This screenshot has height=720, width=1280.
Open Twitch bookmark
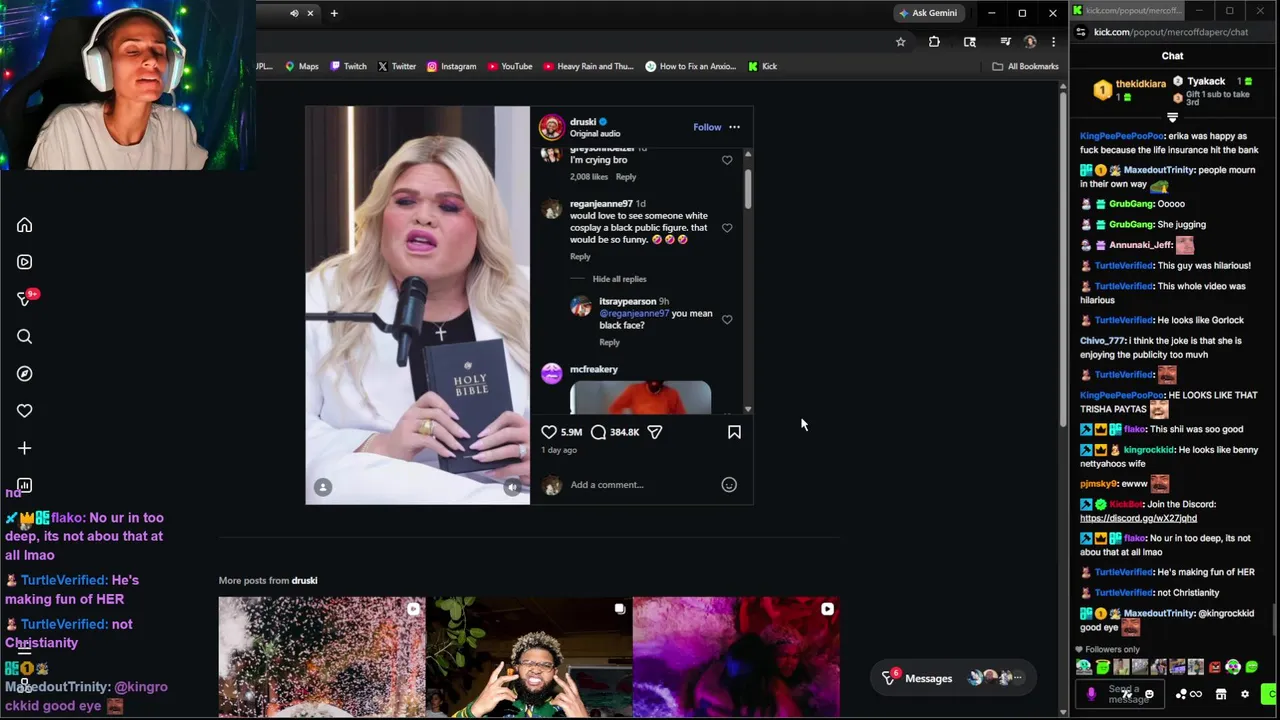[348, 66]
